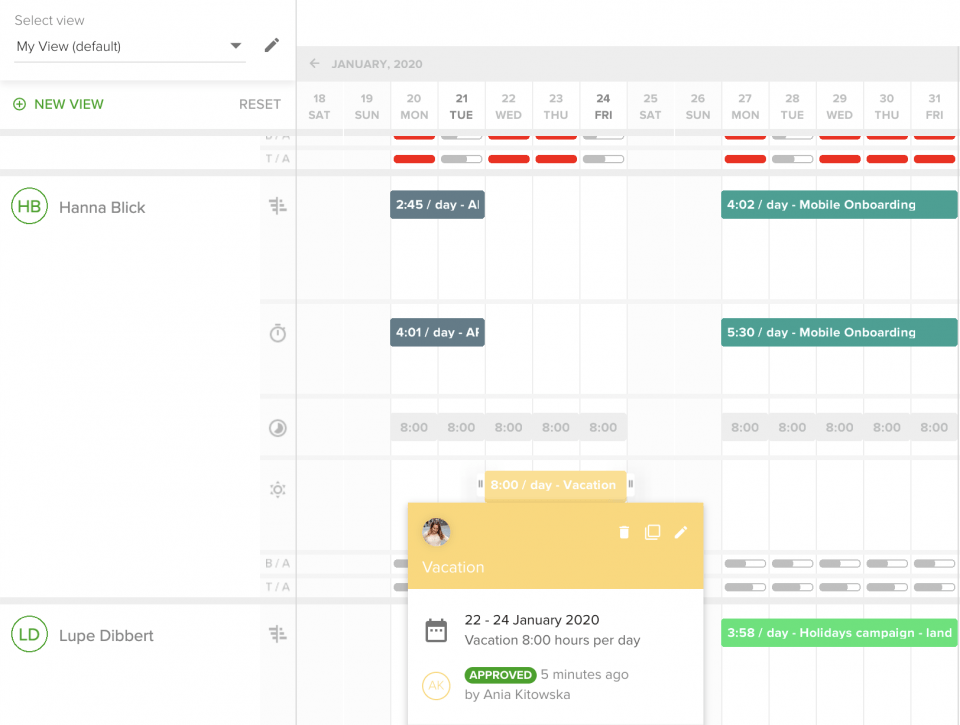Click the top T / A row label
Viewport: 960px width, 725px height.
[277, 159]
